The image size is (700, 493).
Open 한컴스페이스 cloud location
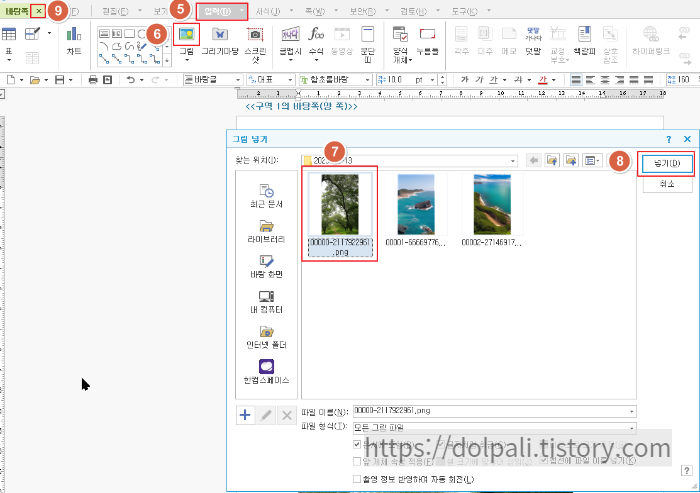[x=267, y=372]
